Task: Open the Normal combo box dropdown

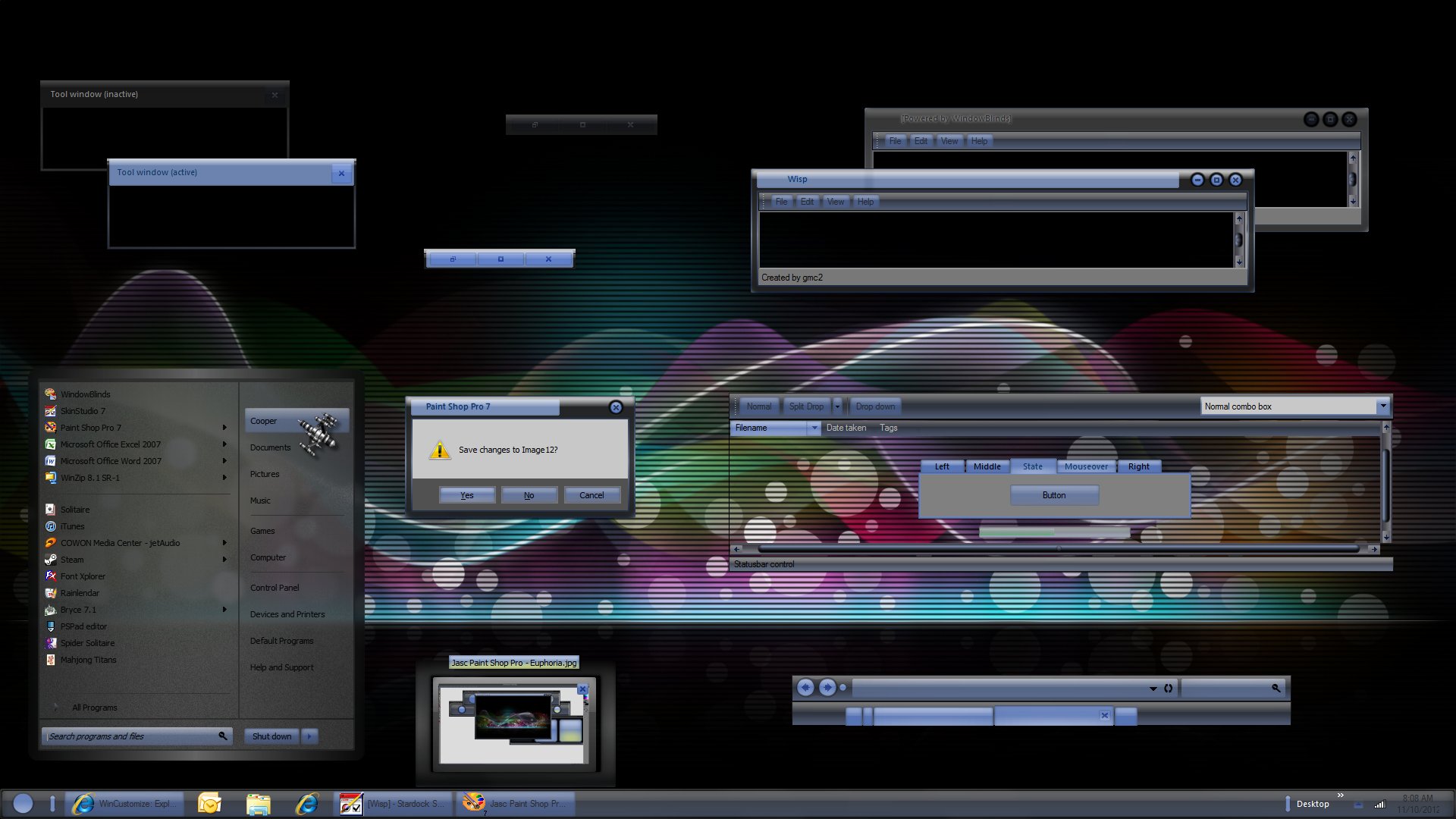Action: (1382, 406)
